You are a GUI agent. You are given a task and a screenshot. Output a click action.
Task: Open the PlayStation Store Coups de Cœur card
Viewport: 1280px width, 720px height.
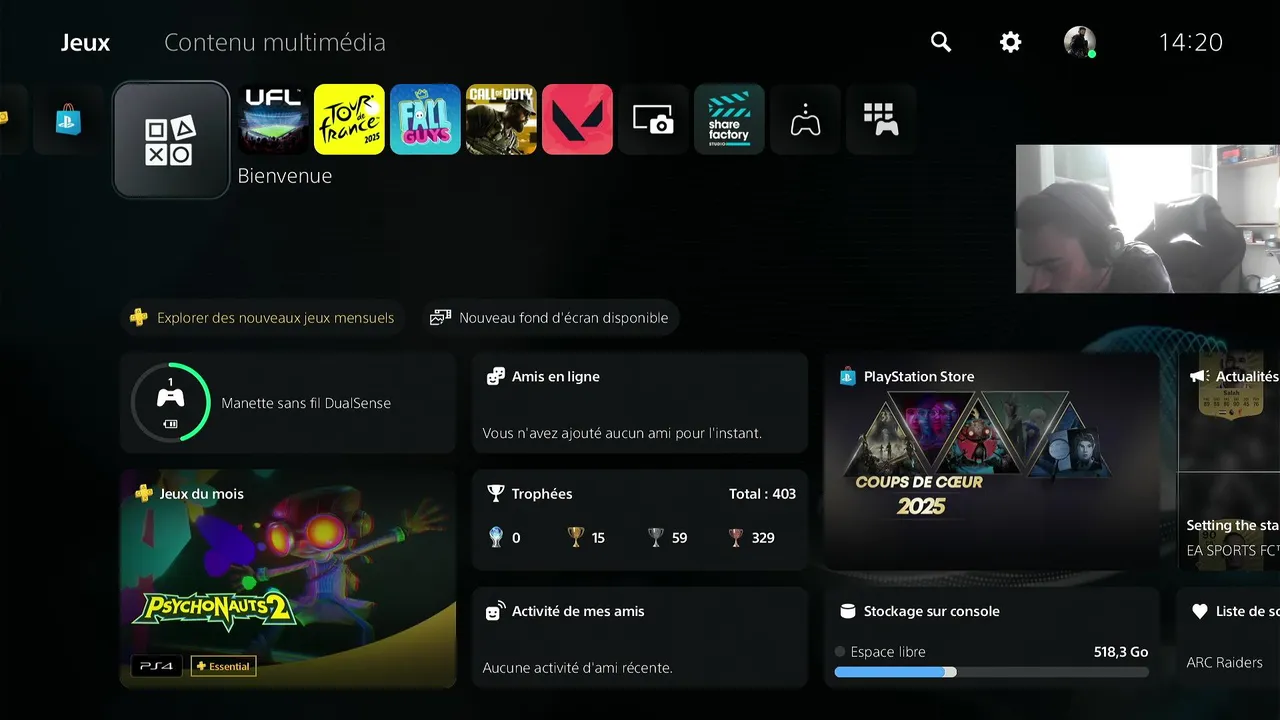(x=991, y=461)
